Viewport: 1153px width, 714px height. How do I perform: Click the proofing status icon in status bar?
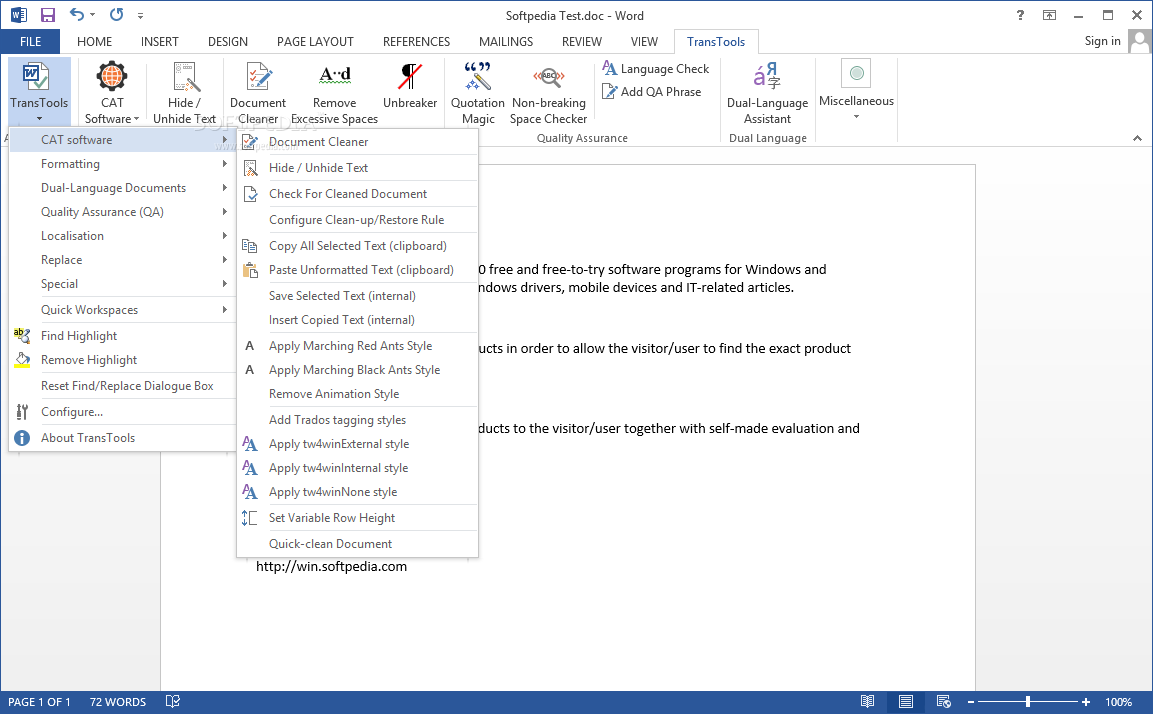coord(173,701)
